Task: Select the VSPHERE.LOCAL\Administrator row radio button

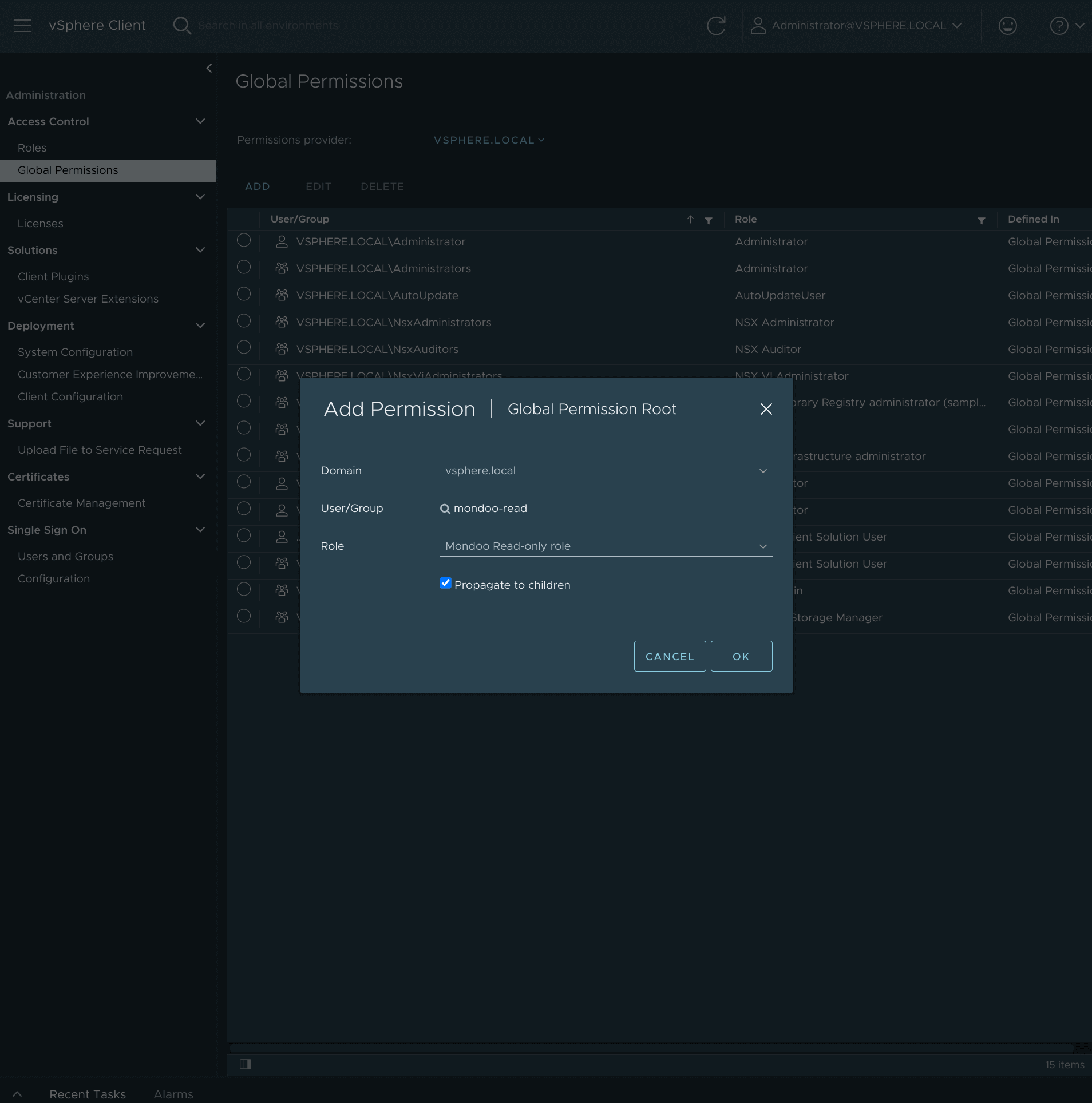Action: [243, 240]
